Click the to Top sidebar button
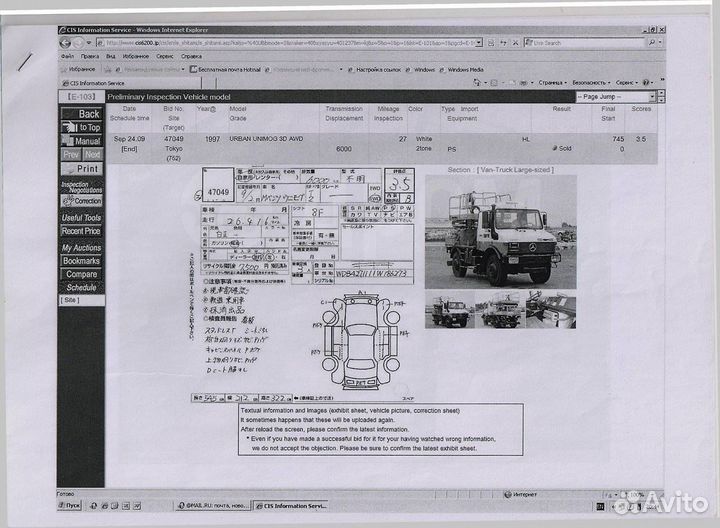 click(82, 127)
